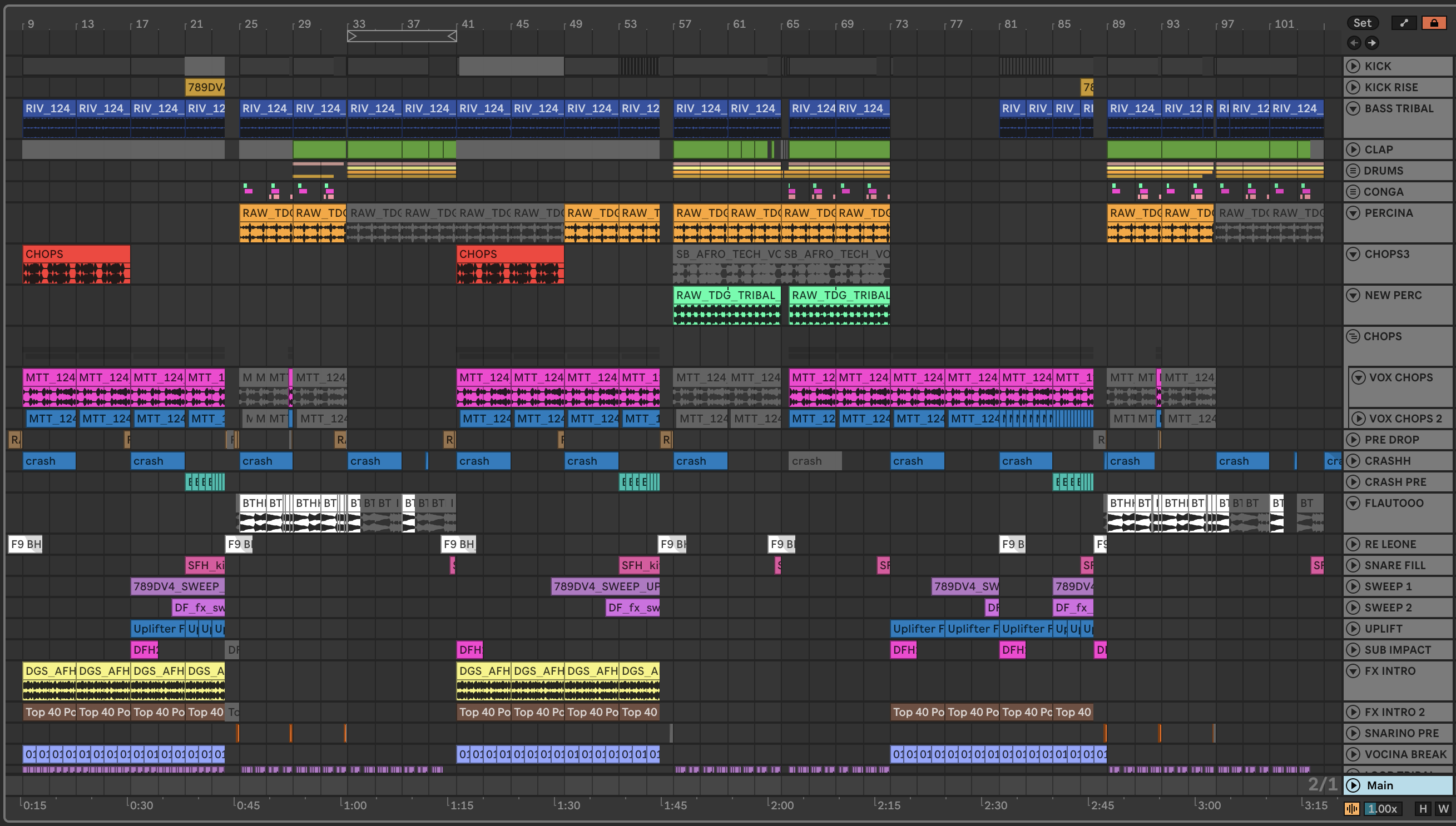Click the Main track play icon
1456x826 pixels.
point(1353,785)
